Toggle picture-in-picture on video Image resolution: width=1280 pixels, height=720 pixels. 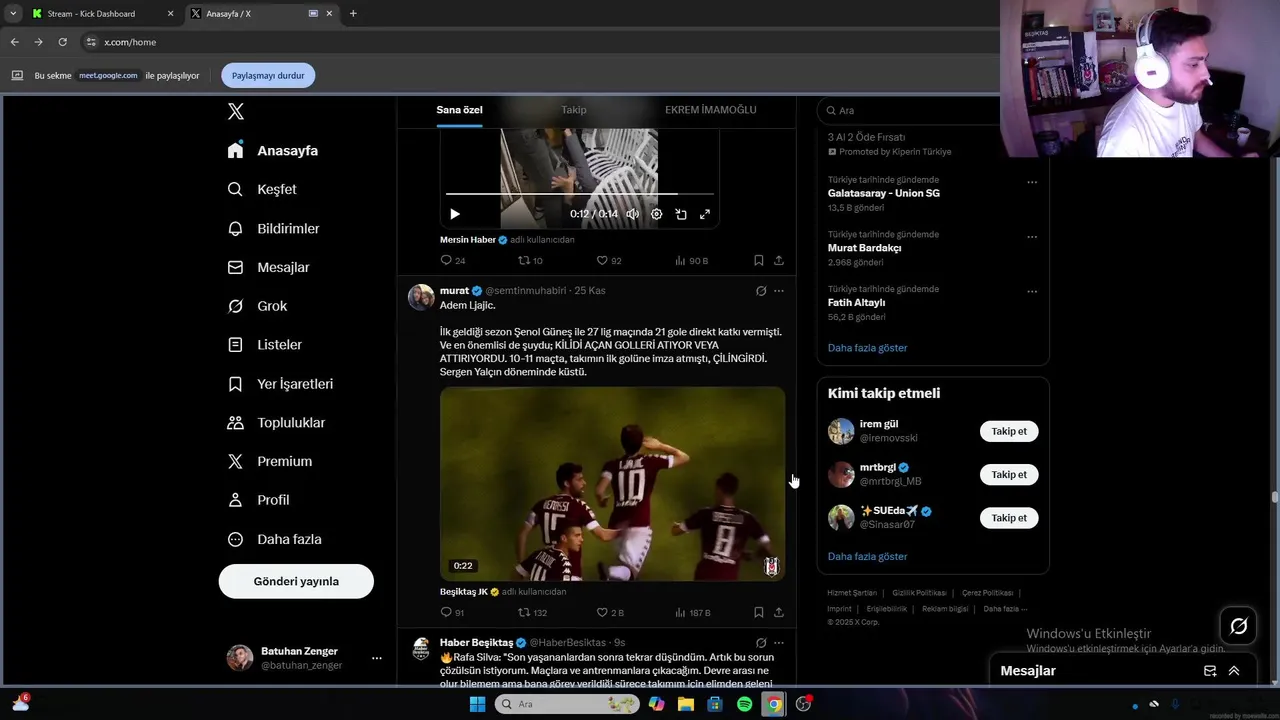681,214
